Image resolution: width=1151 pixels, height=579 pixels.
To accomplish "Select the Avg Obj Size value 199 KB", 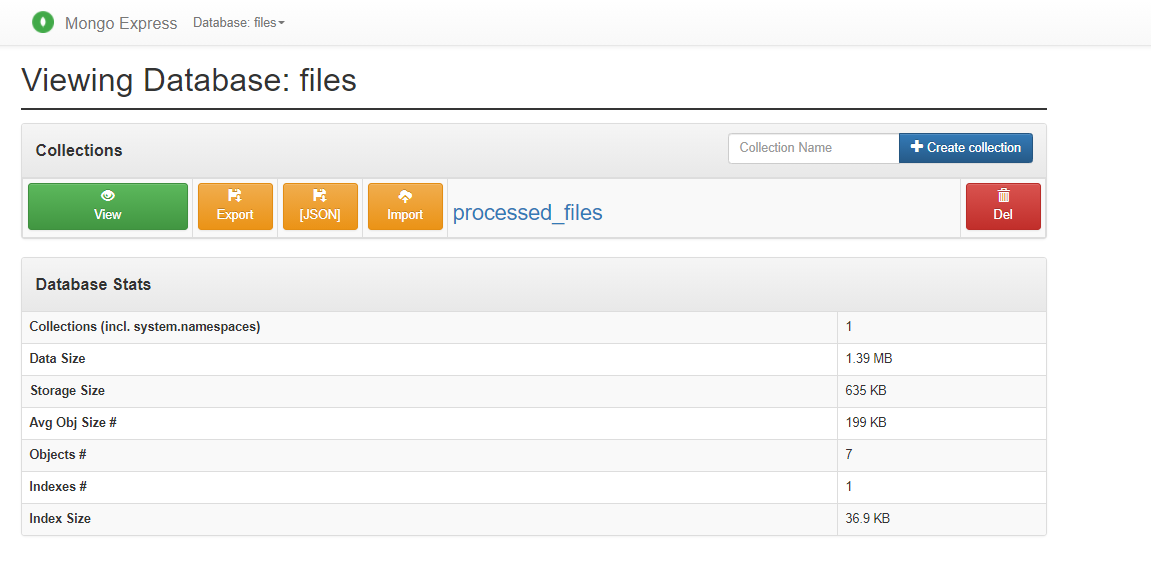I will click(865, 423).
